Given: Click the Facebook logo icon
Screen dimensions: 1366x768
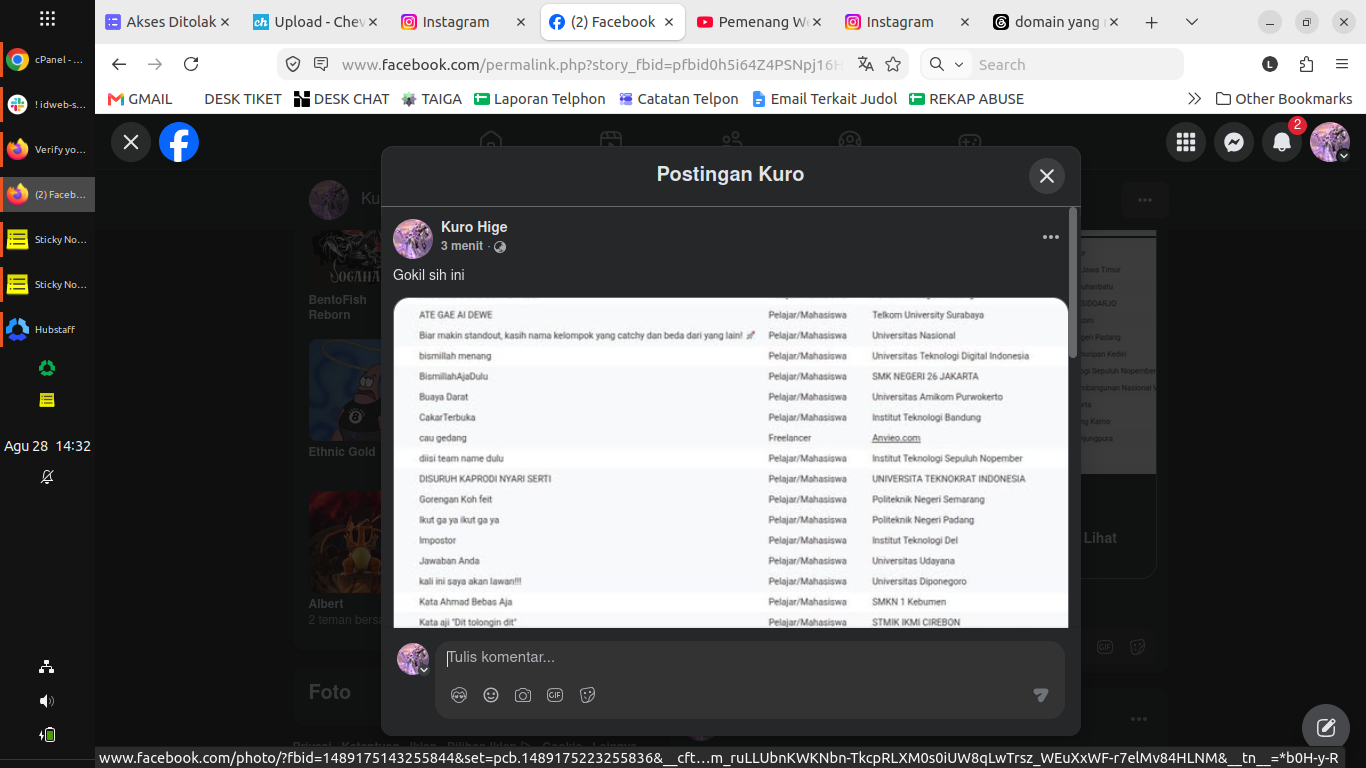Looking at the screenshot, I should (179, 142).
